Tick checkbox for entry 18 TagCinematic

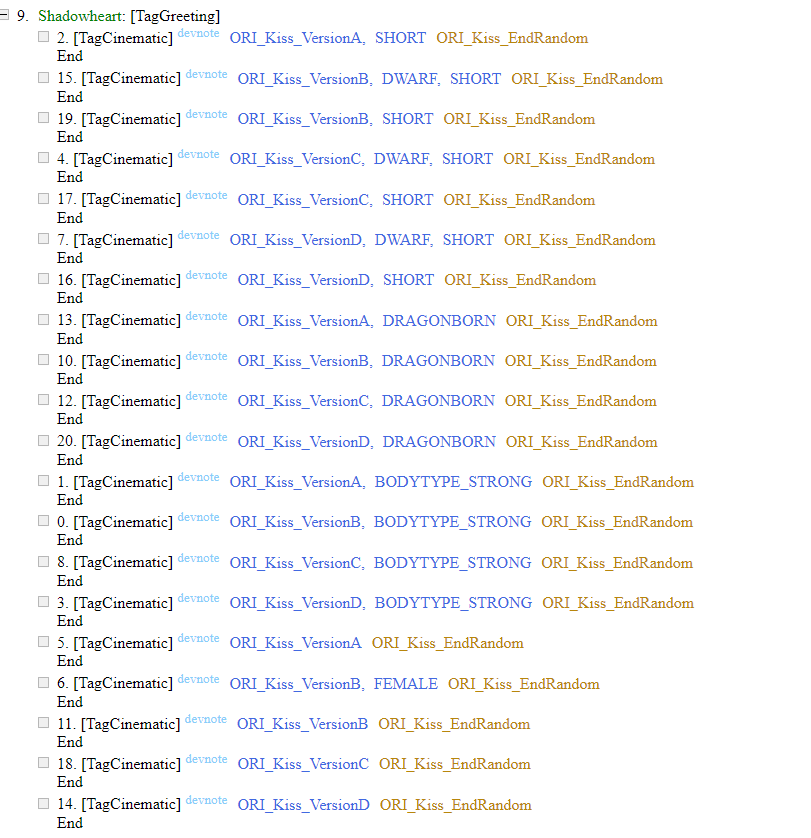(x=43, y=763)
